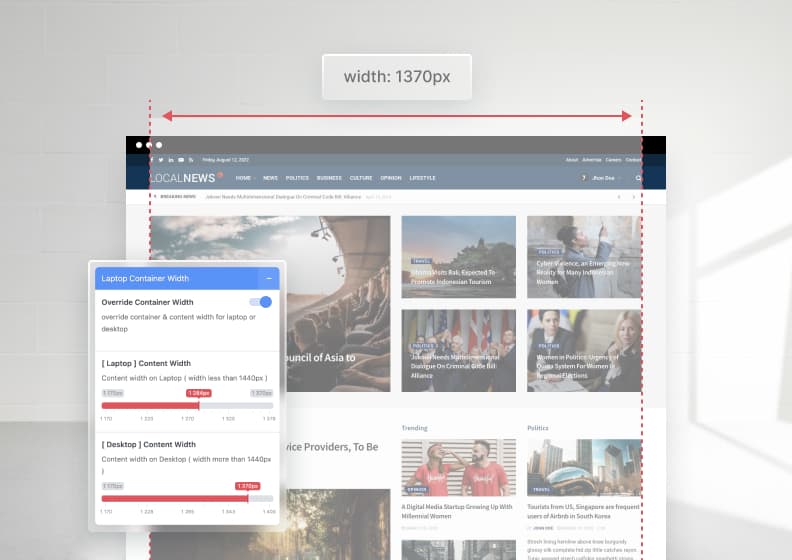
Task: Open the Jhon Doe account dropdown
Action: tap(607, 178)
